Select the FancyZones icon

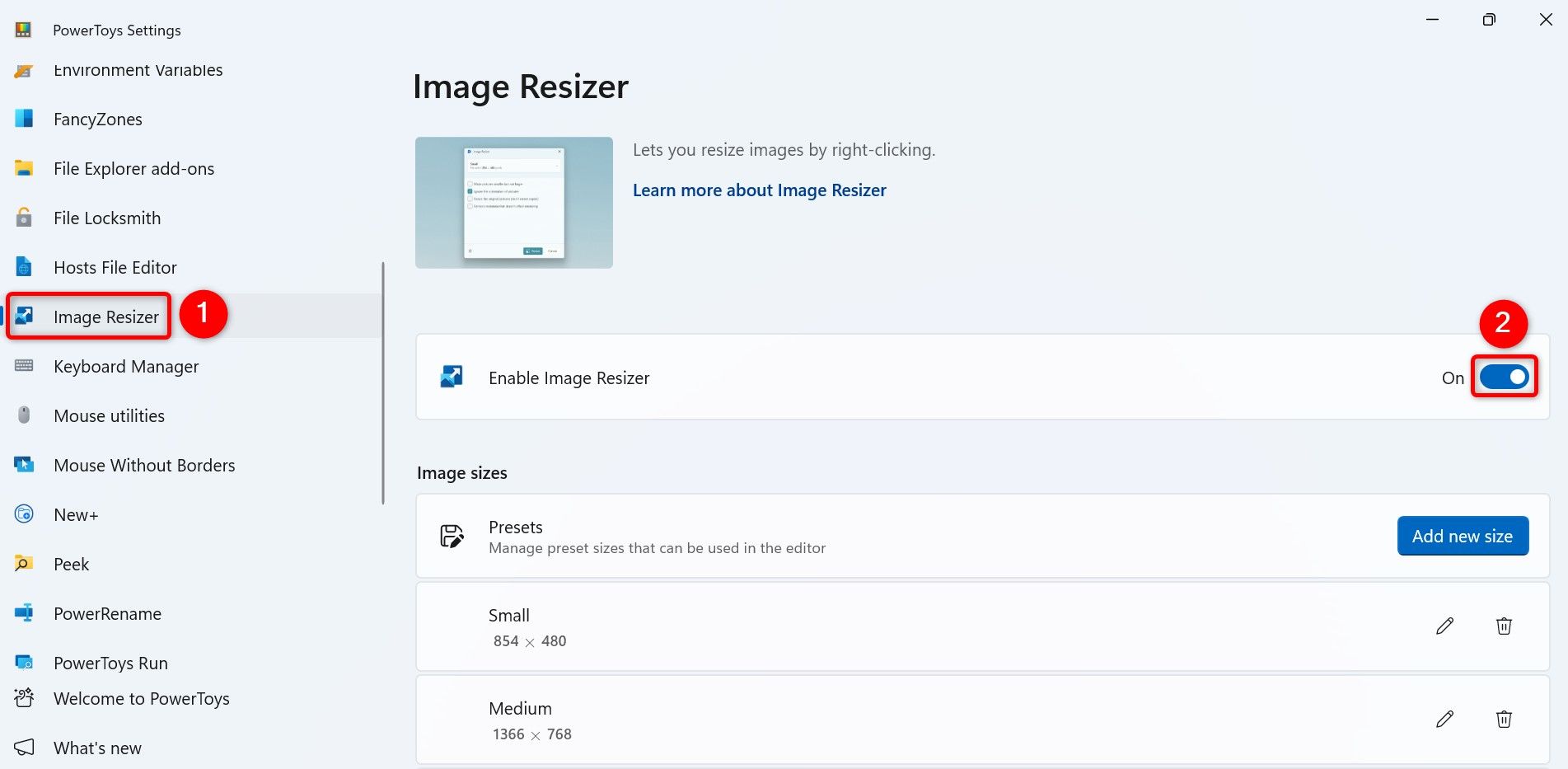click(x=25, y=119)
